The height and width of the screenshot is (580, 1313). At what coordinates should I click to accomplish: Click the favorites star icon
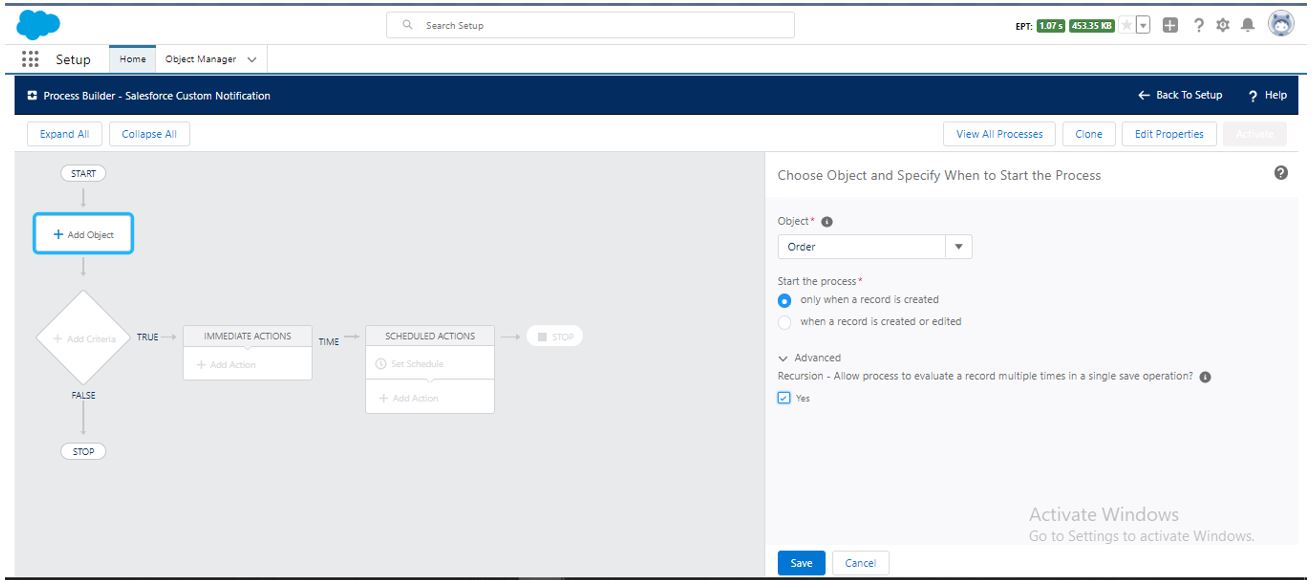[1128, 24]
